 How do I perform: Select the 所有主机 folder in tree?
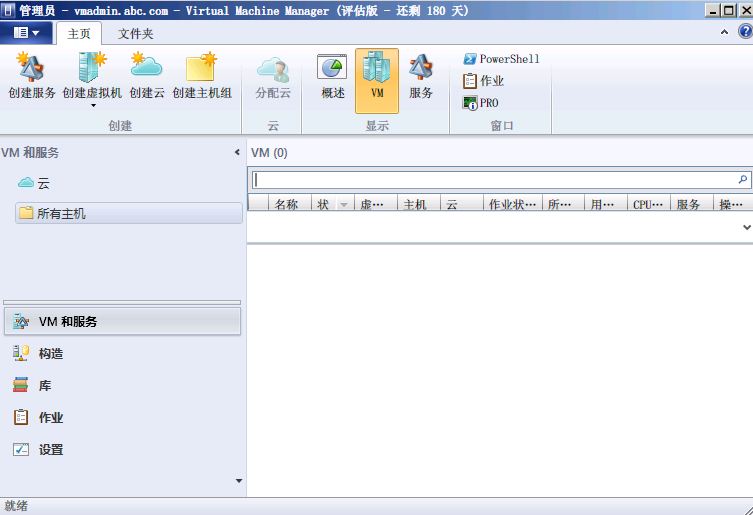(129, 213)
